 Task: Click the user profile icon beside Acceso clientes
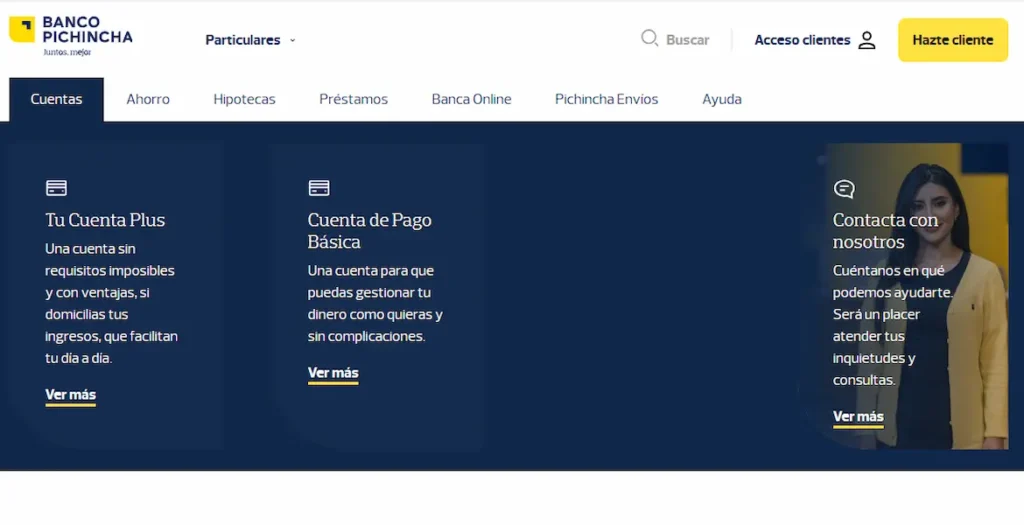click(867, 40)
